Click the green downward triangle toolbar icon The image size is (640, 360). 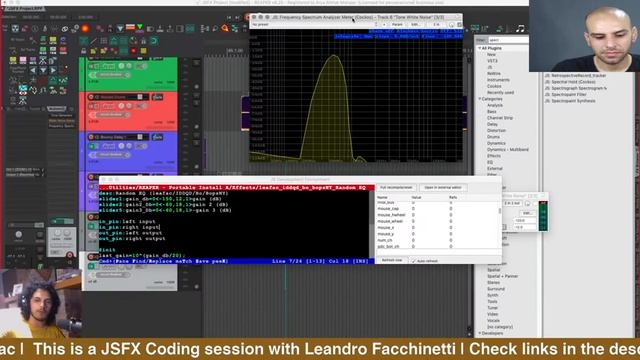140,28
